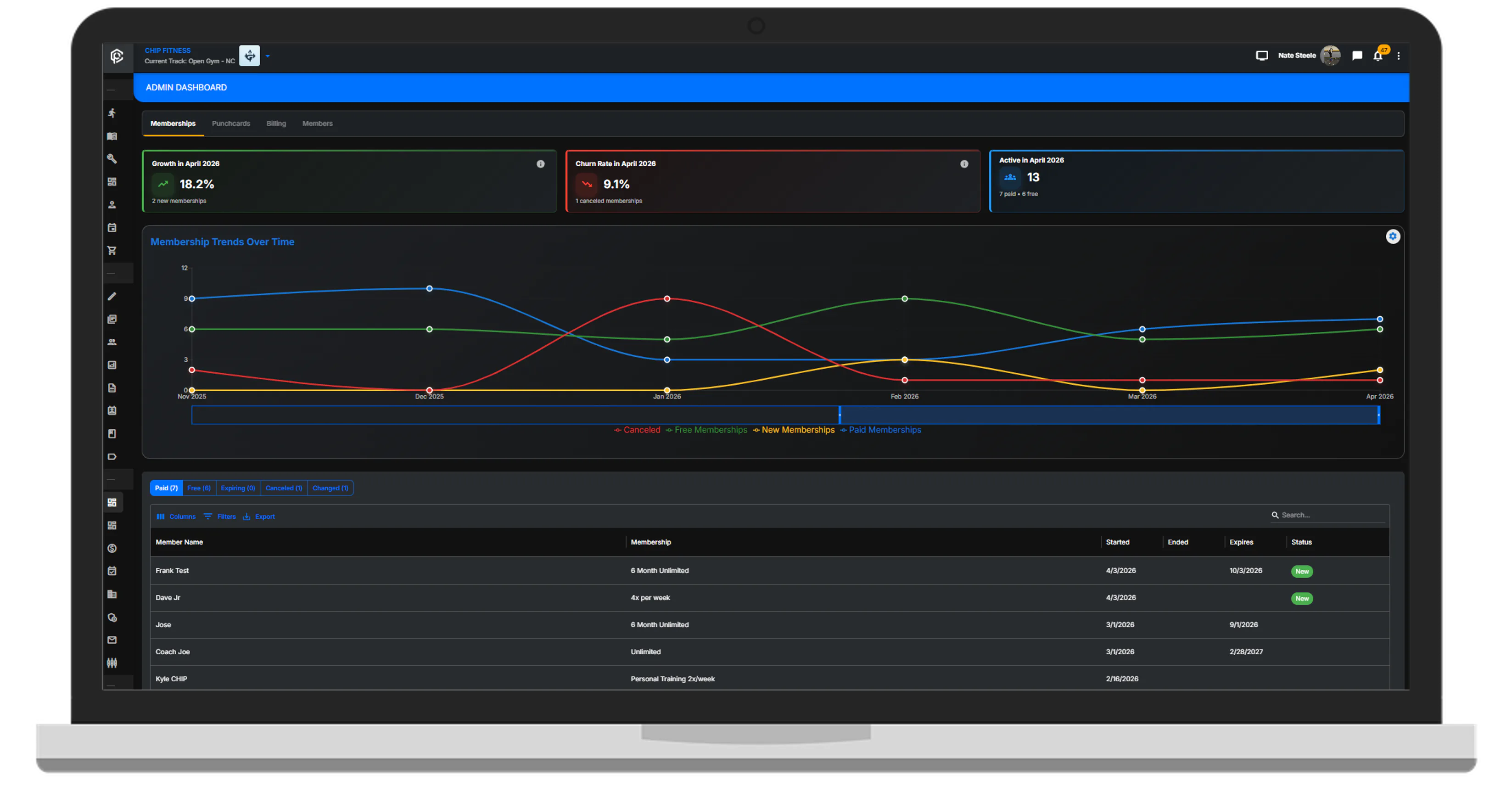Focus the table Search field
Viewport: 1512px width, 803px height.
[1327, 516]
